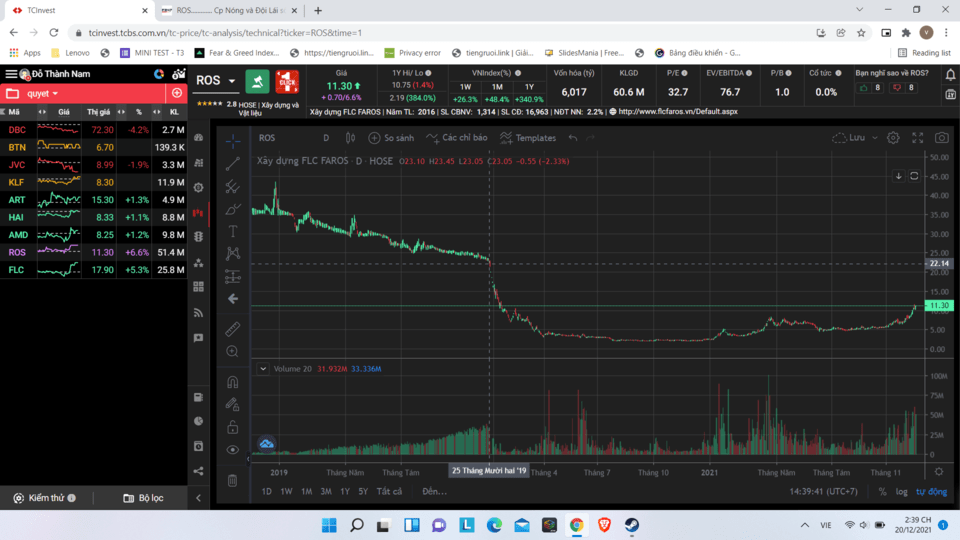Click the back arrow in drawing toolbar
Viewport: 960px width, 540px height.
(x=233, y=299)
